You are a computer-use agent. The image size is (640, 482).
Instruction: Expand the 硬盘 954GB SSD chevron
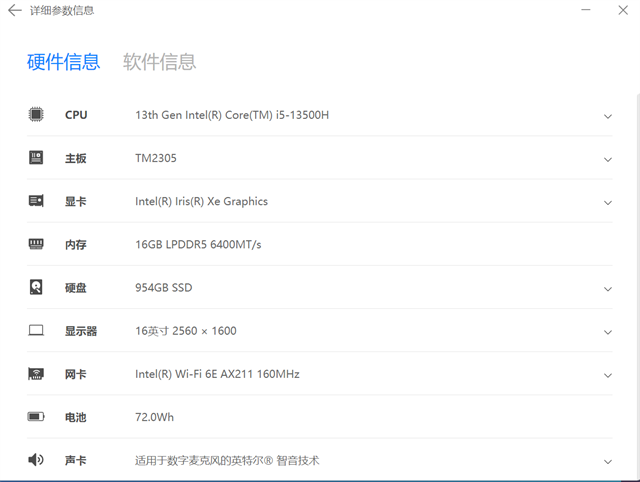point(608,289)
